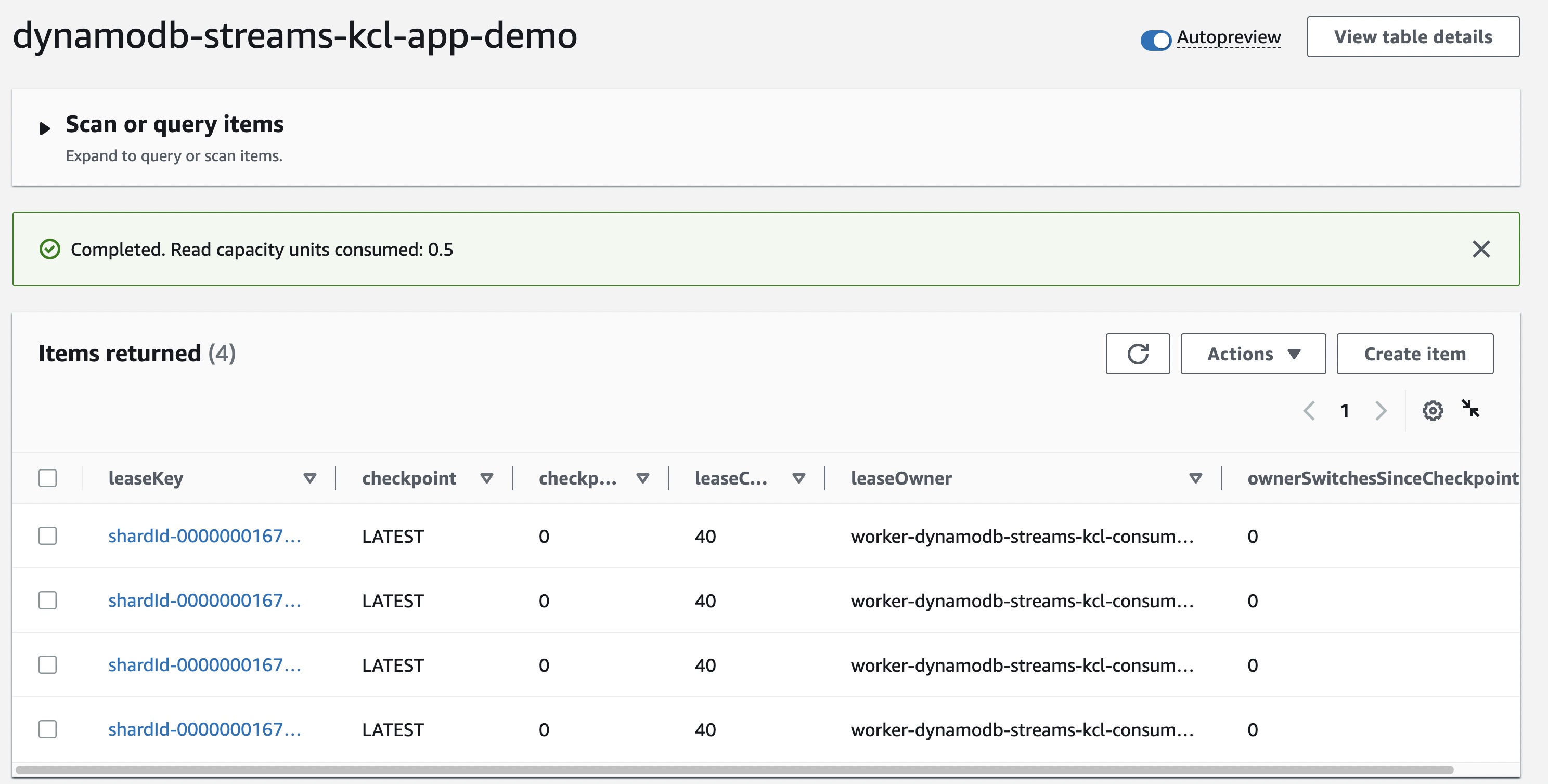
Task: Click the collapse view arrows icon
Action: (x=1470, y=409)
